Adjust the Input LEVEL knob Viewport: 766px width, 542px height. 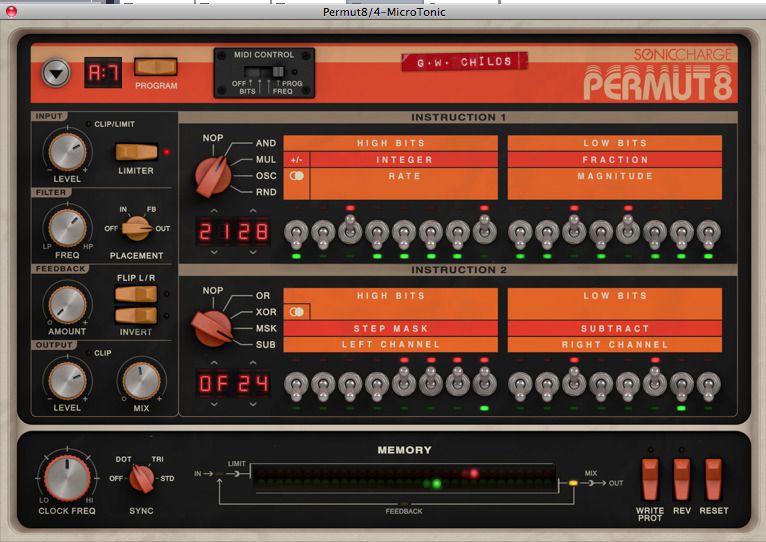[x=67, y=152]
